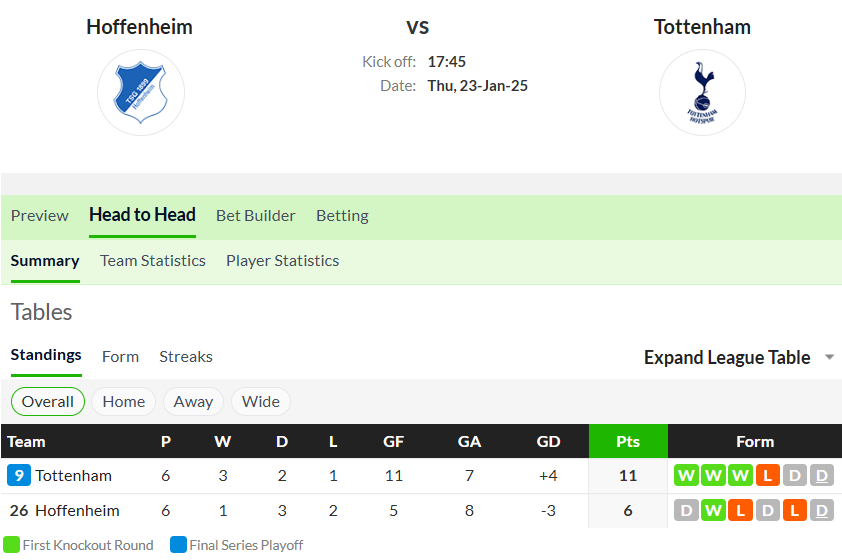Click the Hoffenheim team name in table
The height and width of the screenshot is (560, 842).
(77, 510)
